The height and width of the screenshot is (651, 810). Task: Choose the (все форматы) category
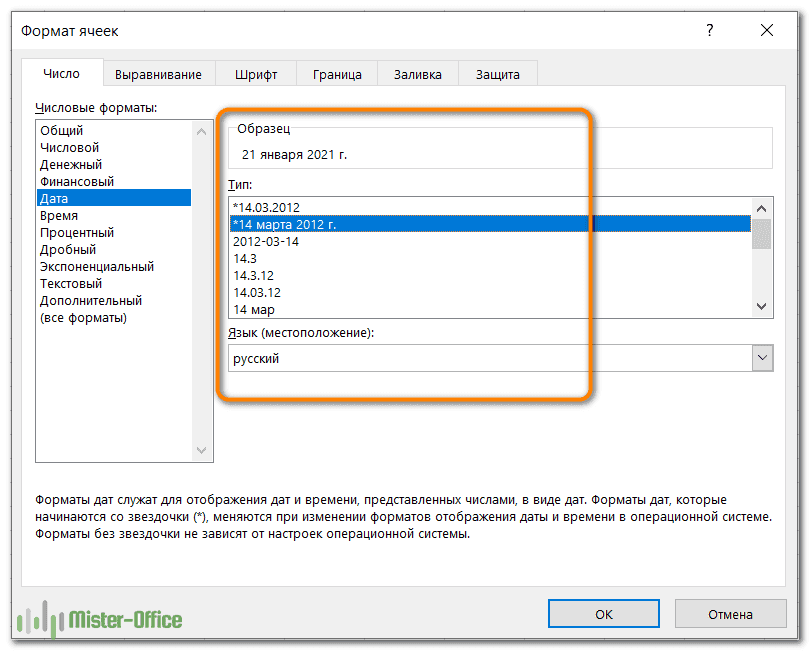point(83,318)
